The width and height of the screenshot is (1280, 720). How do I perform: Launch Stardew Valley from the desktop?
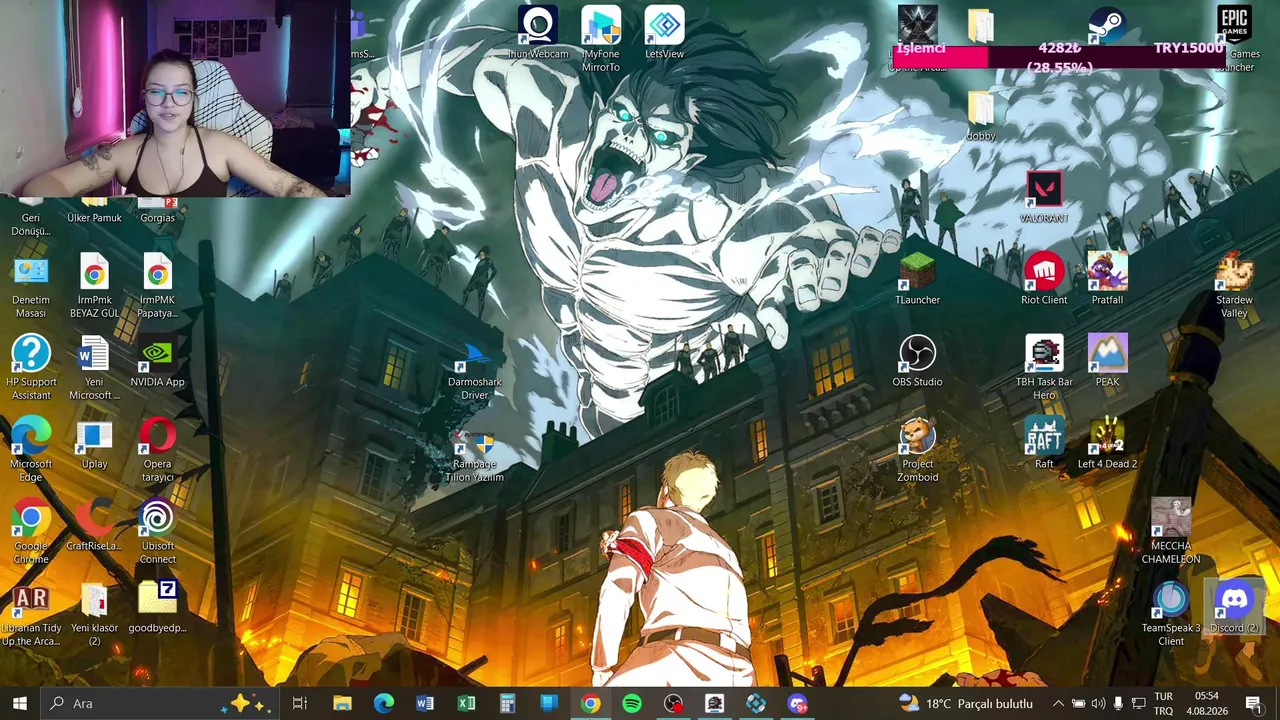[1234, 286]
